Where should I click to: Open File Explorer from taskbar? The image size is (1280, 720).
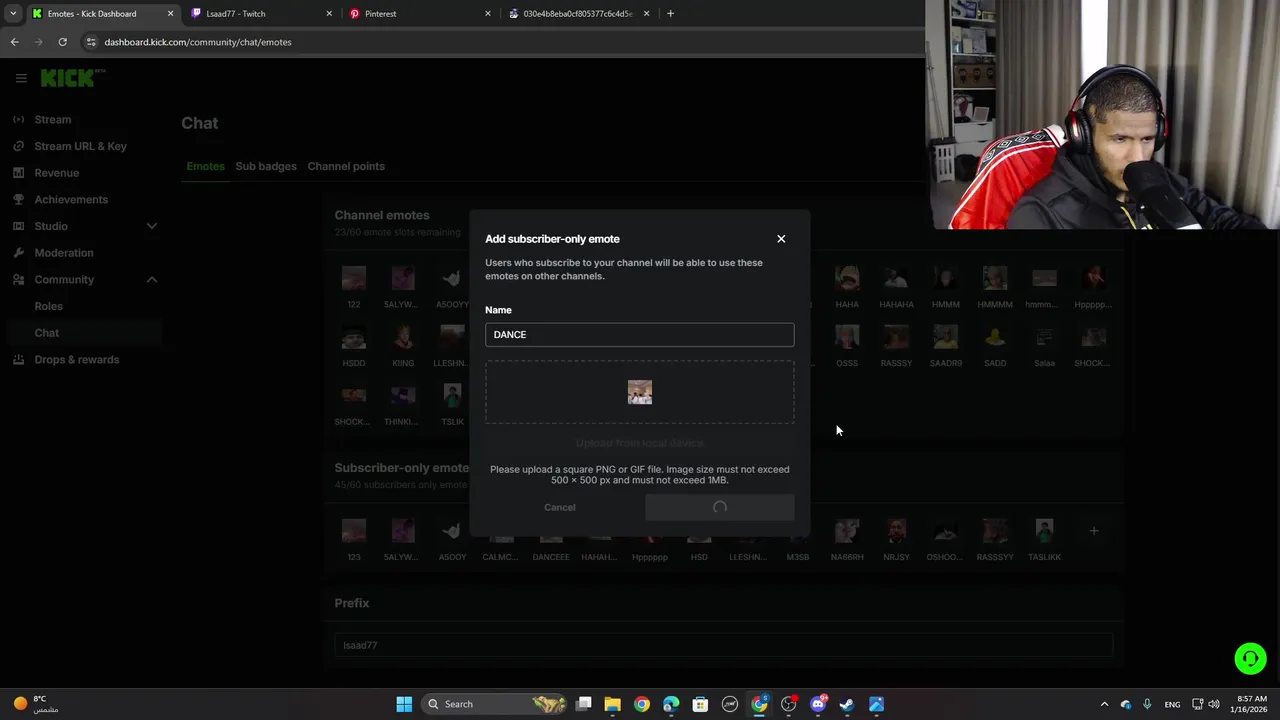click(x=613, y=704)
